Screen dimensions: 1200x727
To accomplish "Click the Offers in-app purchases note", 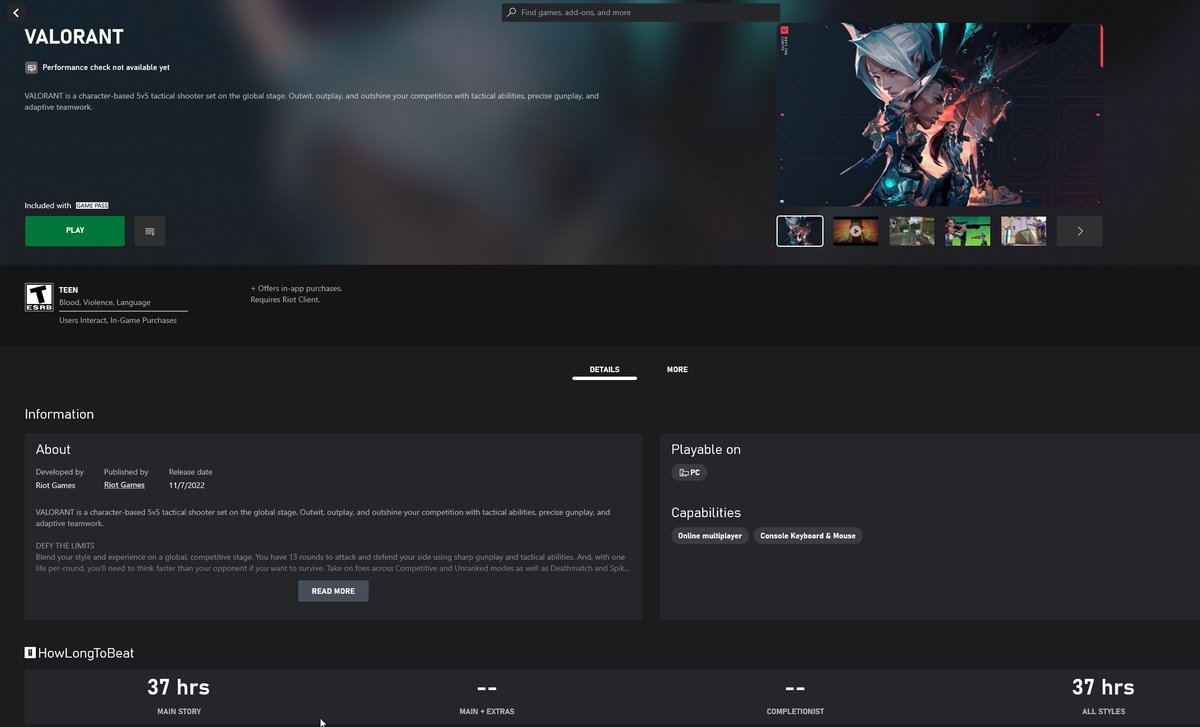I will (296, 288).
